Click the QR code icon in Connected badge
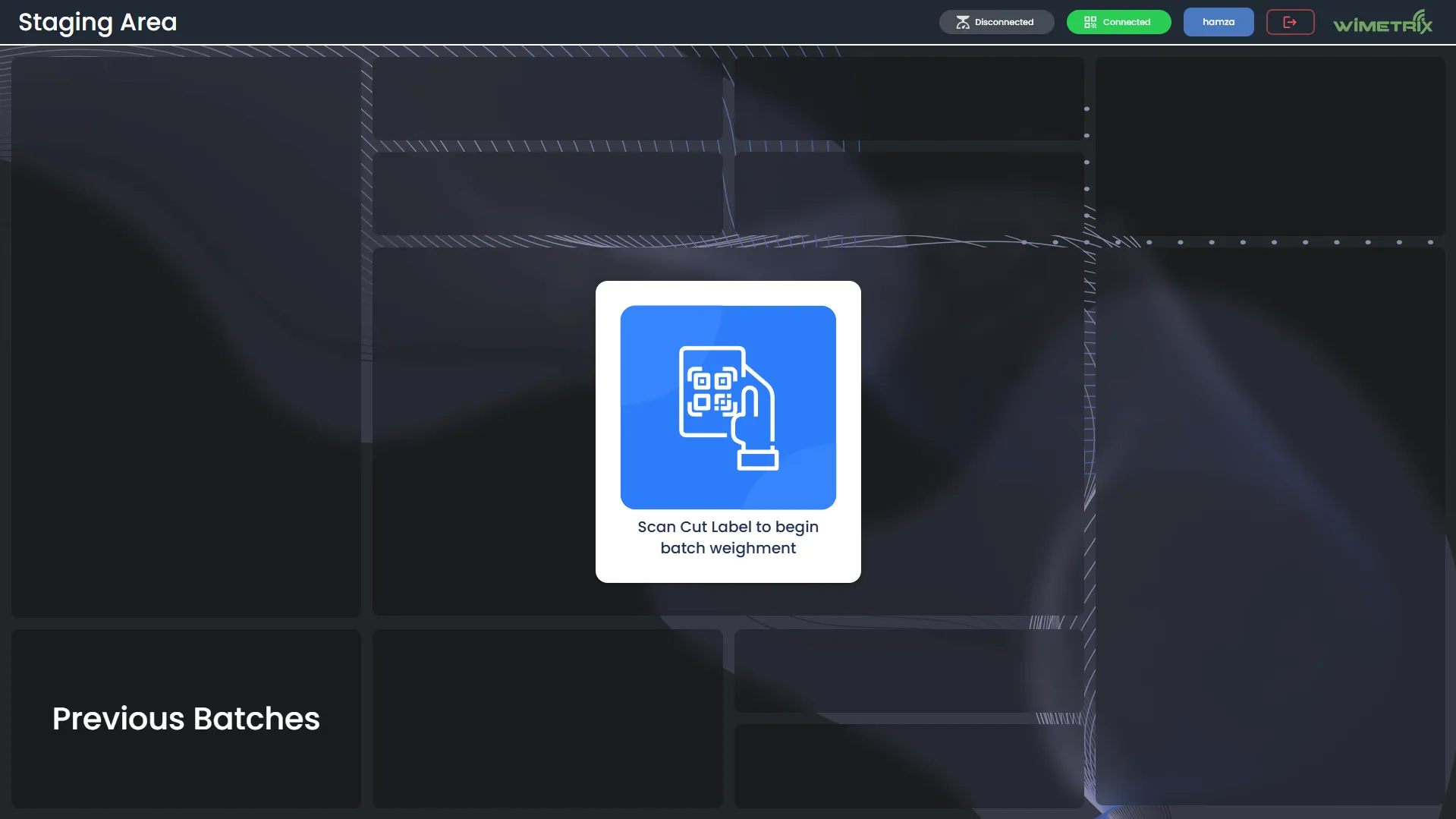 click(x=1090, y=22)
